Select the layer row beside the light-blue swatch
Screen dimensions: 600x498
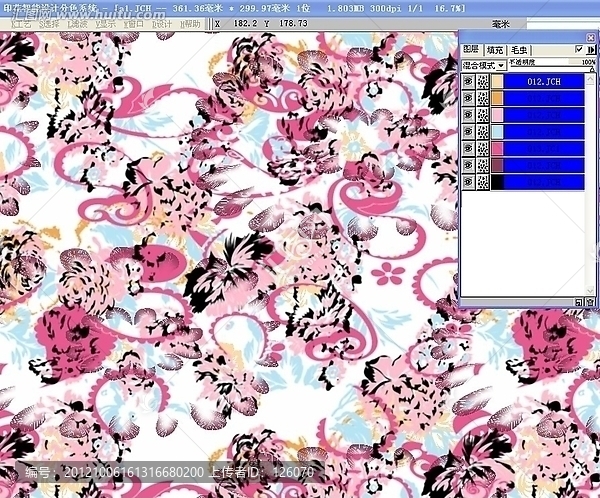tap(544, 132)
